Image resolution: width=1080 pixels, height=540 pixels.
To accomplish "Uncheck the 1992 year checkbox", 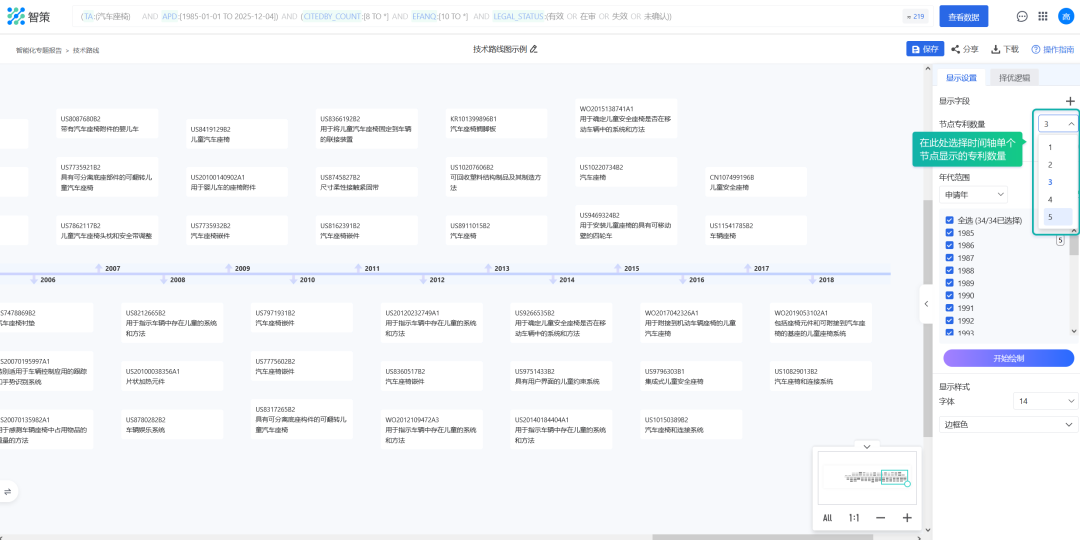I will 949,320.
